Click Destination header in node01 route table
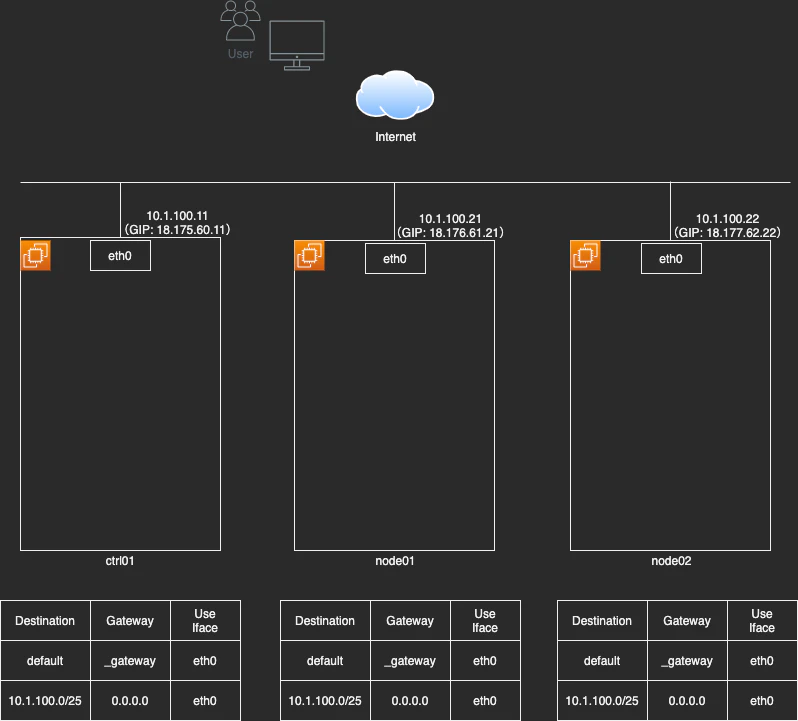Screen dimensions: 798x721 pyautogui.click(x=325, y=621)
